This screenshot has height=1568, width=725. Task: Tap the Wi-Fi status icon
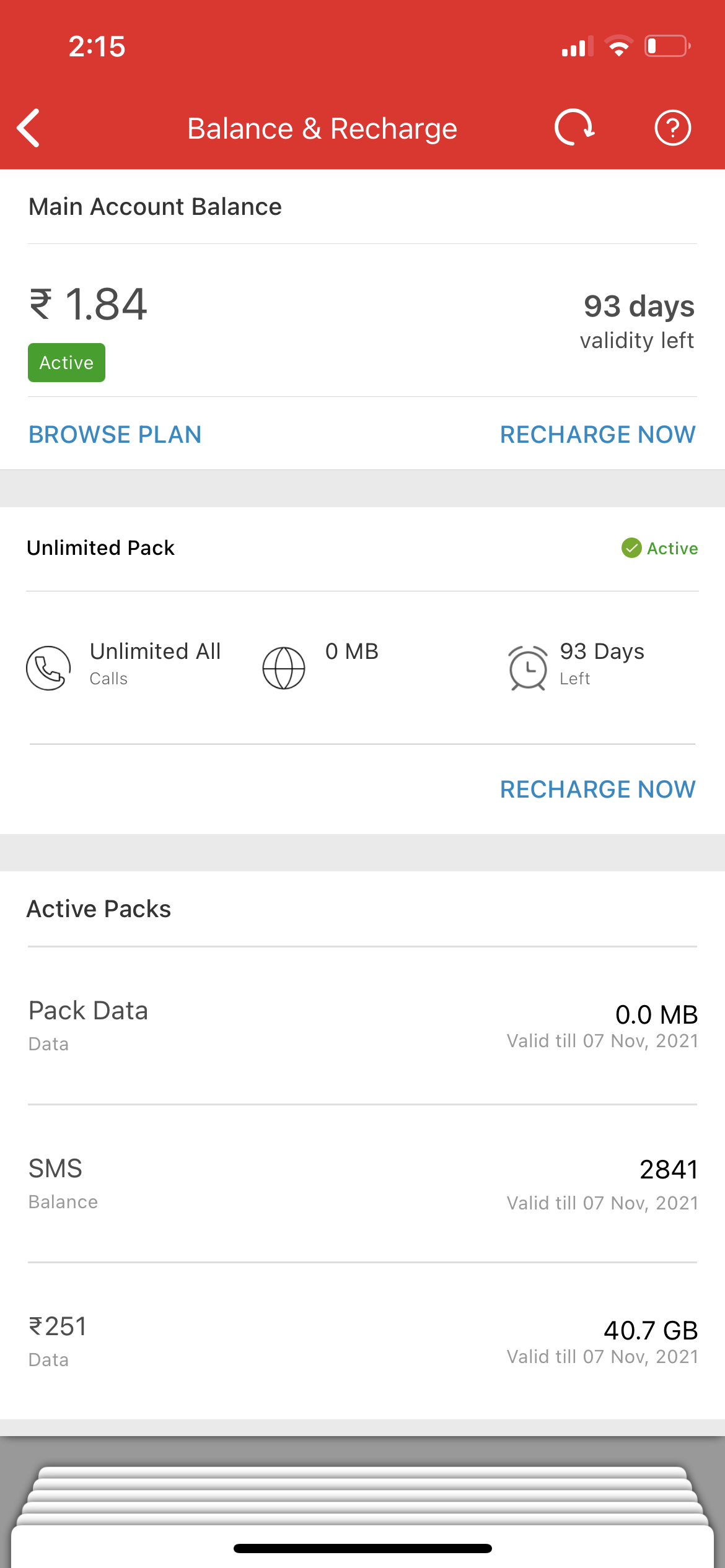(618, 46)
